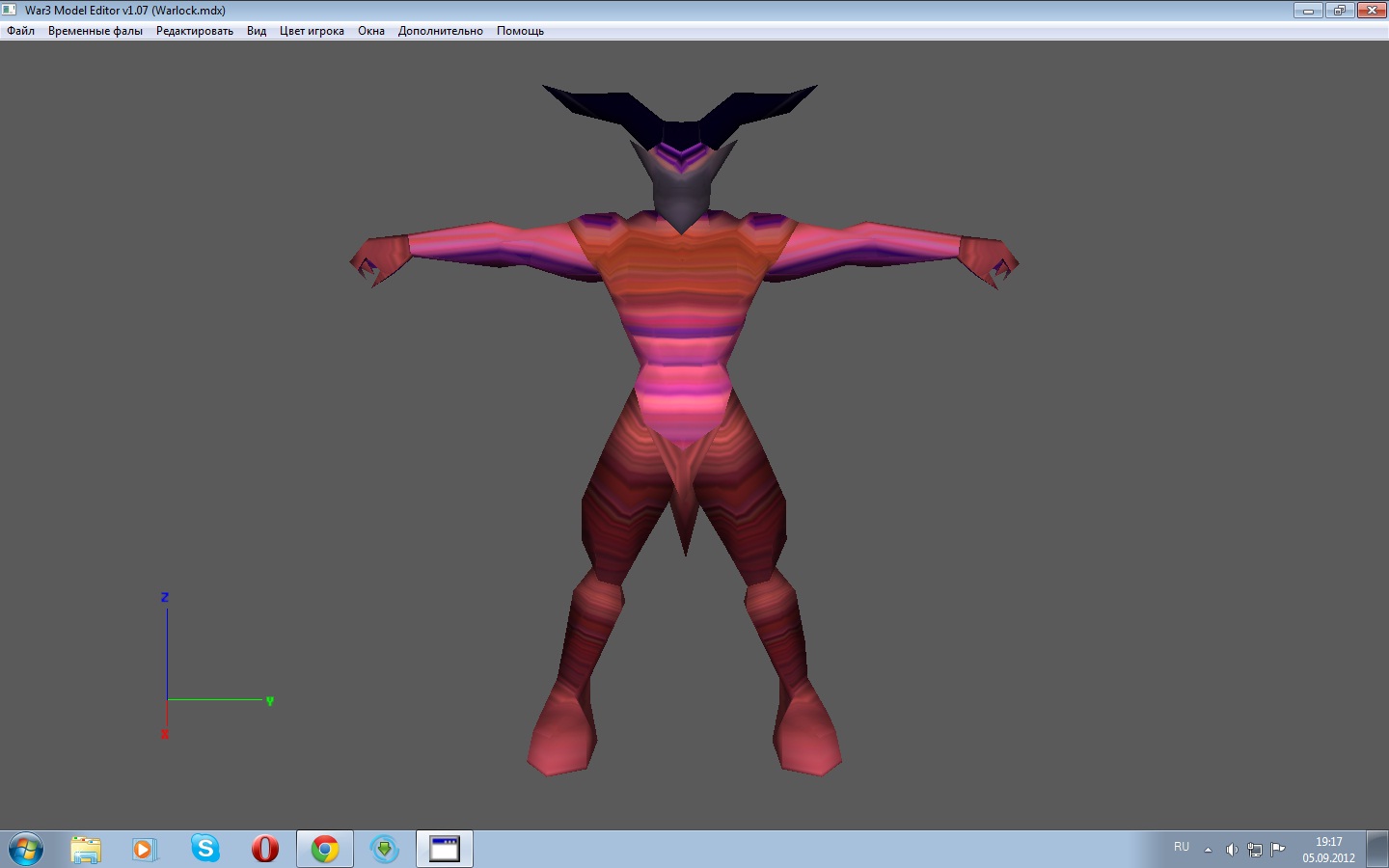1389x868 pixels.
Task: Click the RU language indicator
Action: (1182, 847)
